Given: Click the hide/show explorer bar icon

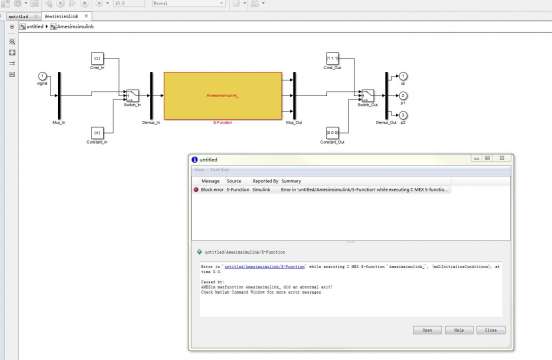Looking at the screenshot, I should (x=12, y=27).
